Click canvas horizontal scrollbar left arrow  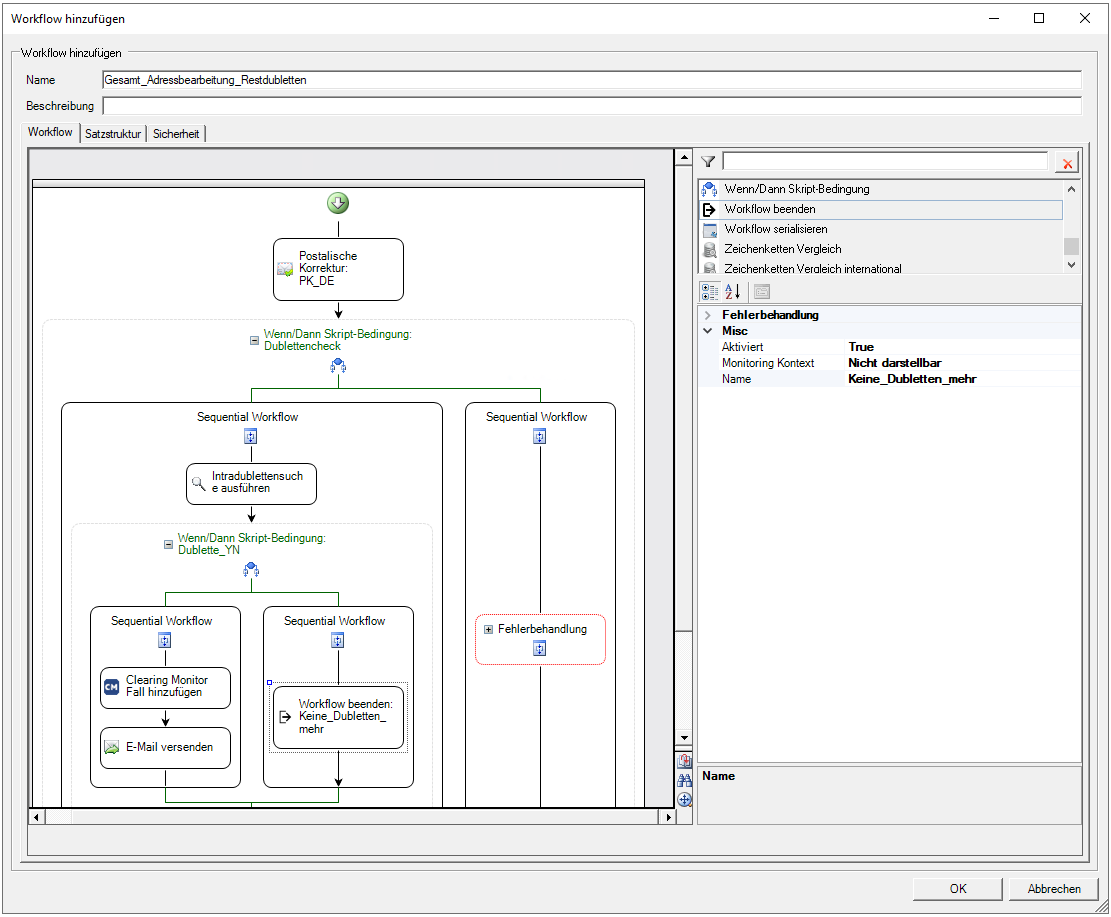pyautogui.click(x=37, y=817)
